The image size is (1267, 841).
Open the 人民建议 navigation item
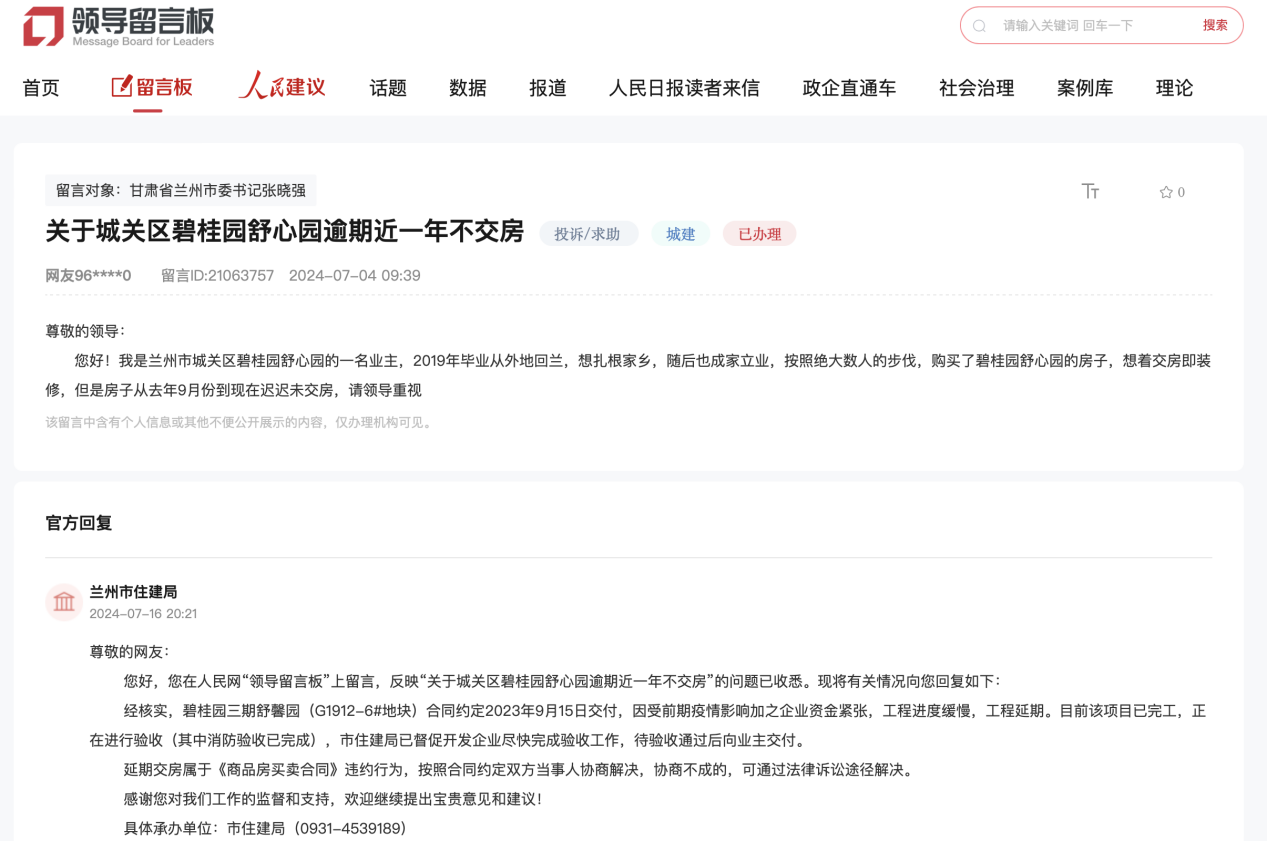tap(282, 87)
